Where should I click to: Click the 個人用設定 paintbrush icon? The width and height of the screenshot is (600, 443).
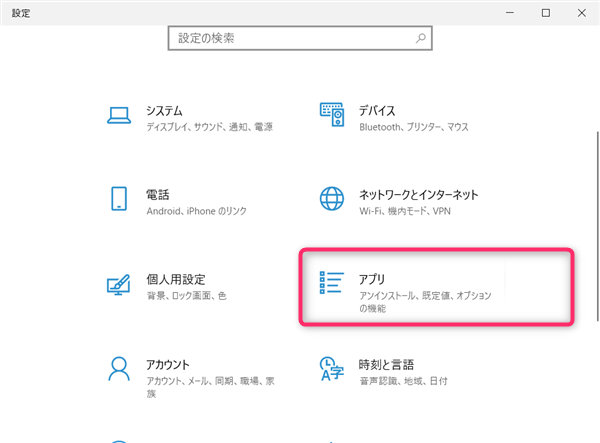tap(119, 284)
